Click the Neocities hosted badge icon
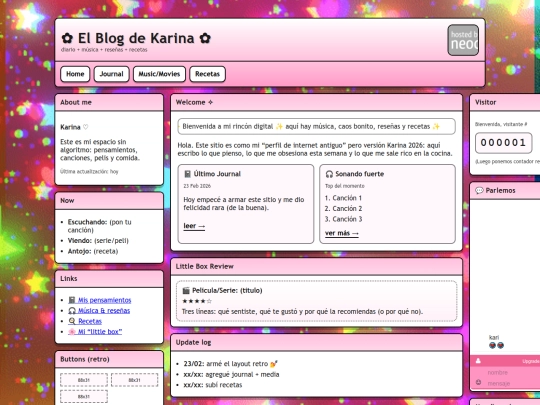Screen dimensions: 540x405 pos(463,40)
